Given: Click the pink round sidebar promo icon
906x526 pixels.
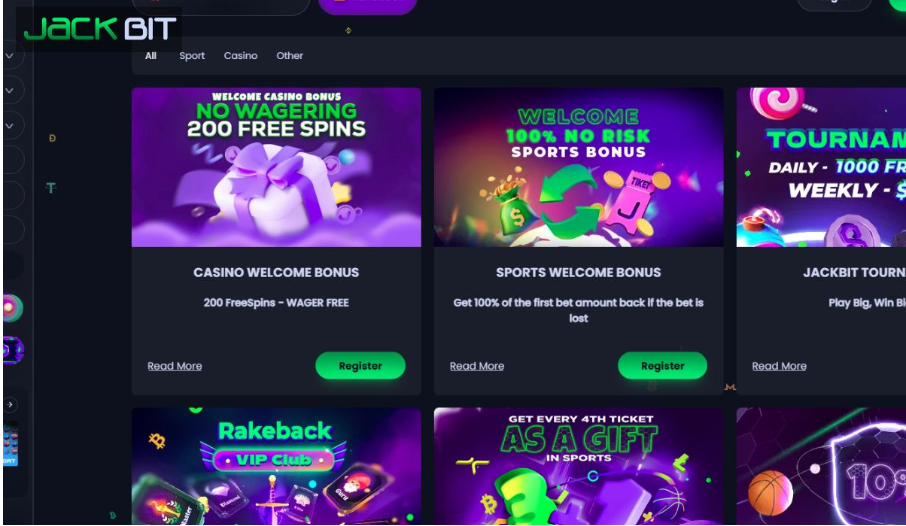Looking at the screenshot, I should coord(12,308).
